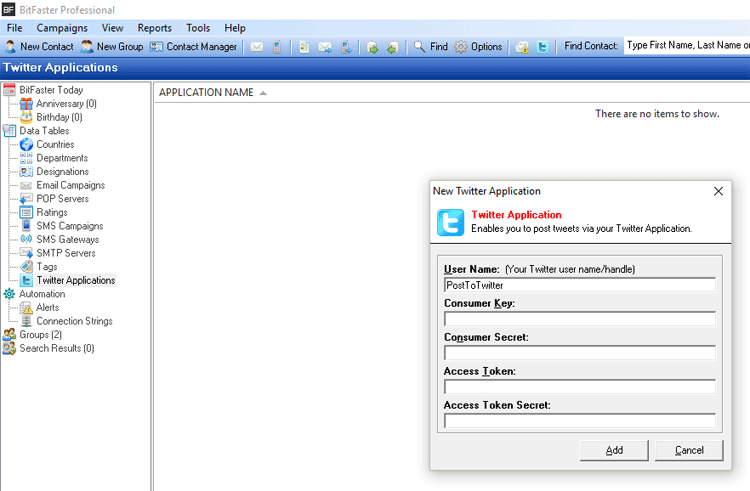Open Designations in the sidebar tree
Screen dimensions: 750x491
click(63, 172)
